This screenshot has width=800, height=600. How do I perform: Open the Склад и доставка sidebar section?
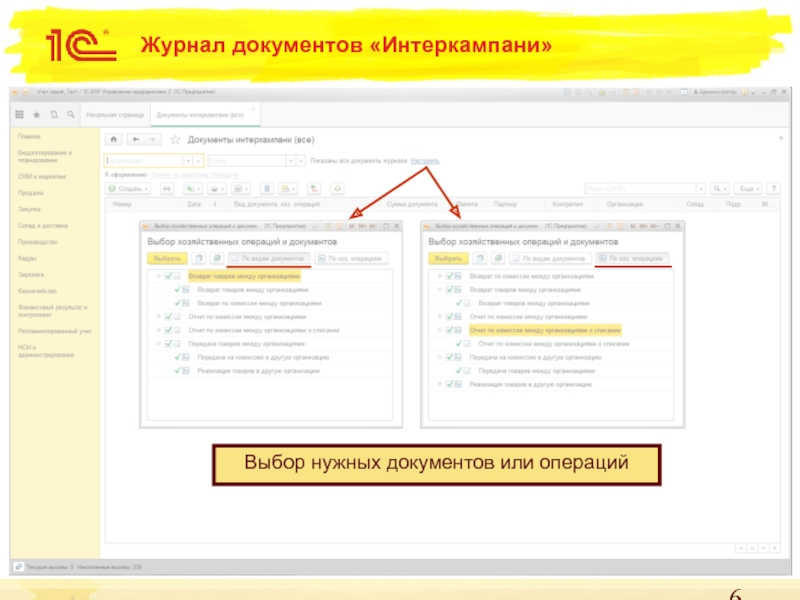click(43, 226)
